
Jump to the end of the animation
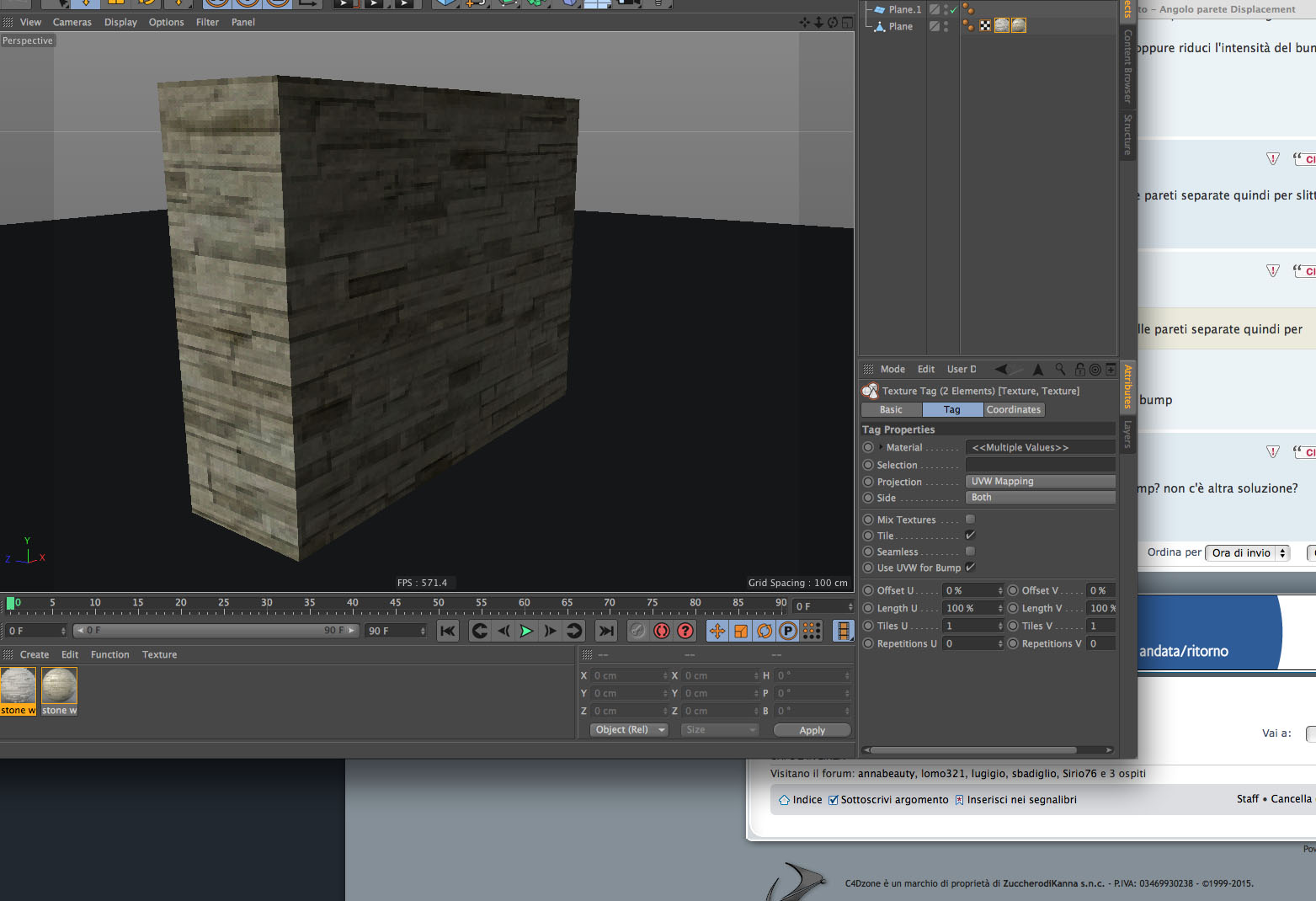(605, 631)
